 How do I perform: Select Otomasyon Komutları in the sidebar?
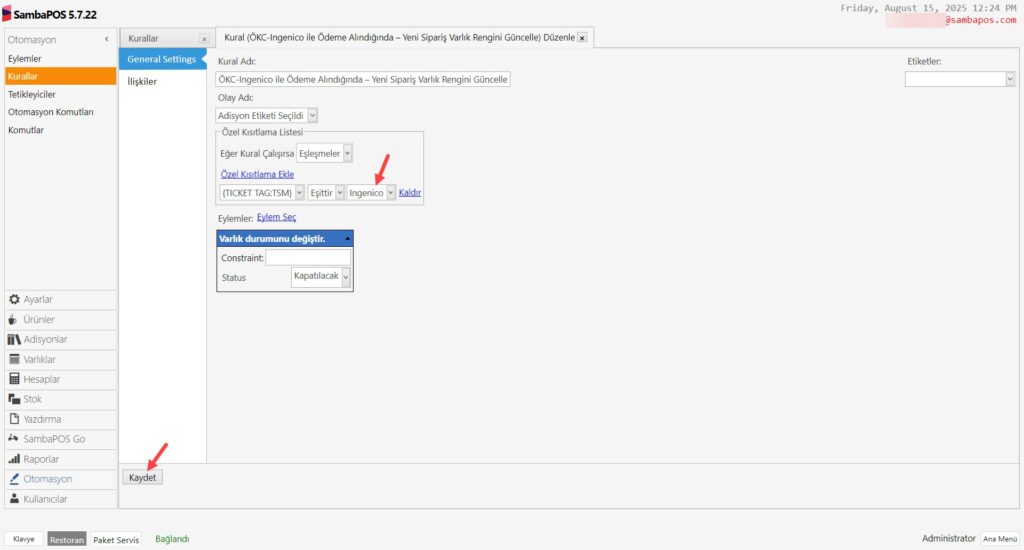click(x=50, y=112)
